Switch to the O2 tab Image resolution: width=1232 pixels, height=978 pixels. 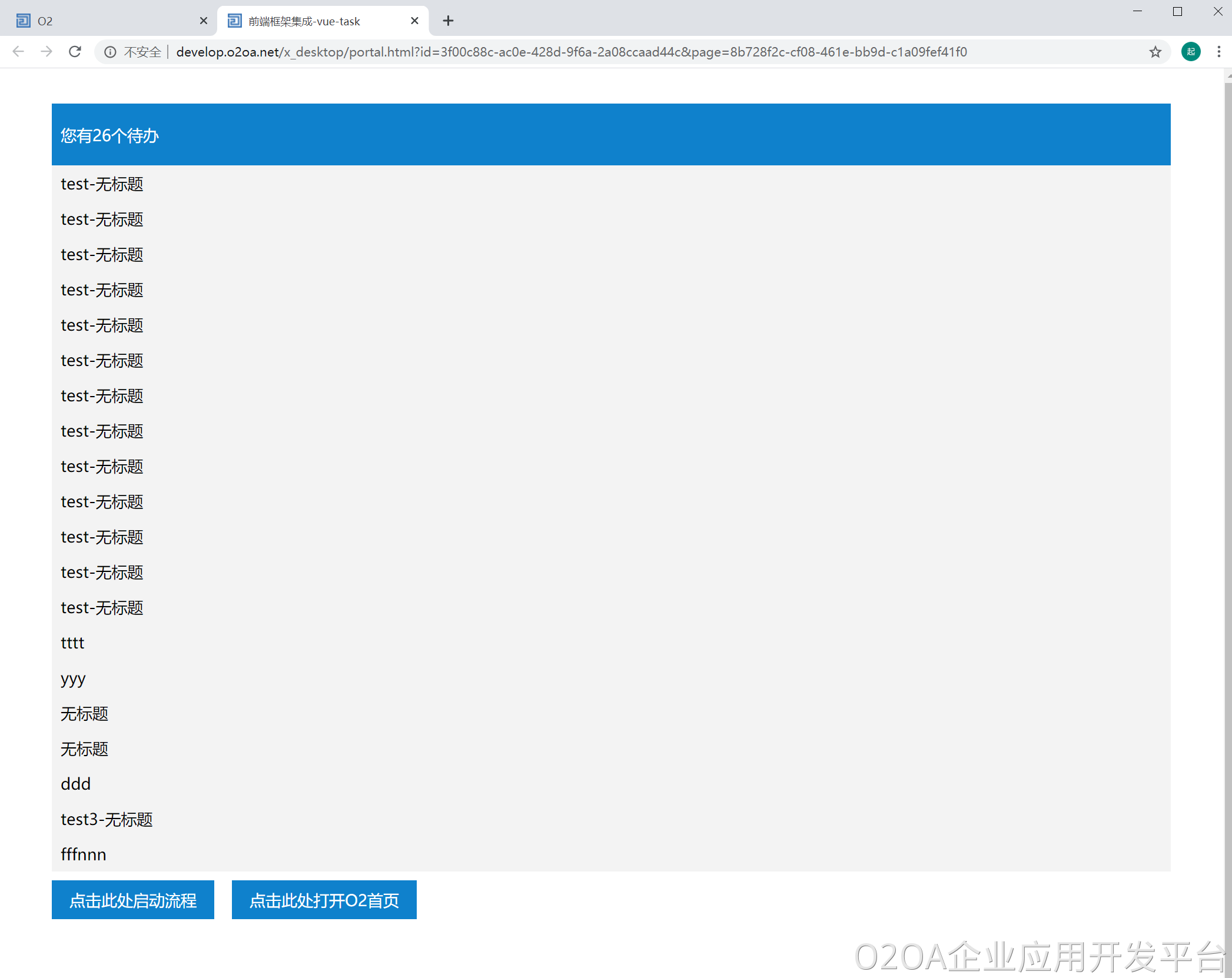[x=106, y=21]
